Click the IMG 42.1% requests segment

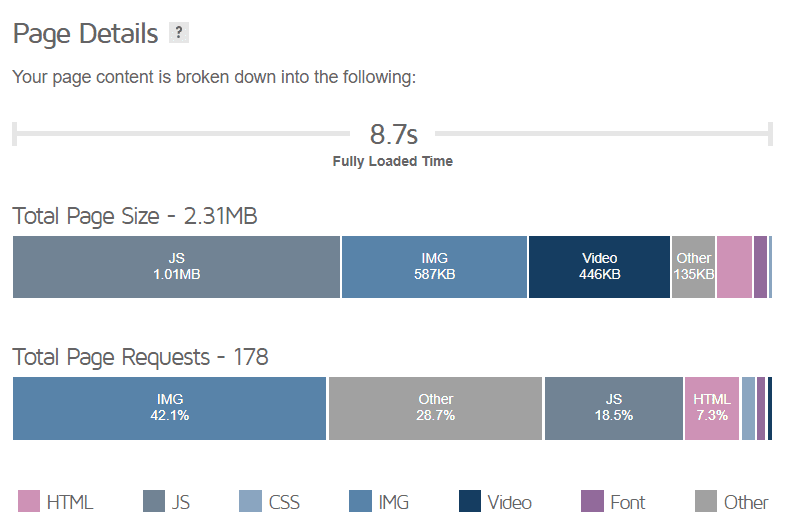[169, 407]
